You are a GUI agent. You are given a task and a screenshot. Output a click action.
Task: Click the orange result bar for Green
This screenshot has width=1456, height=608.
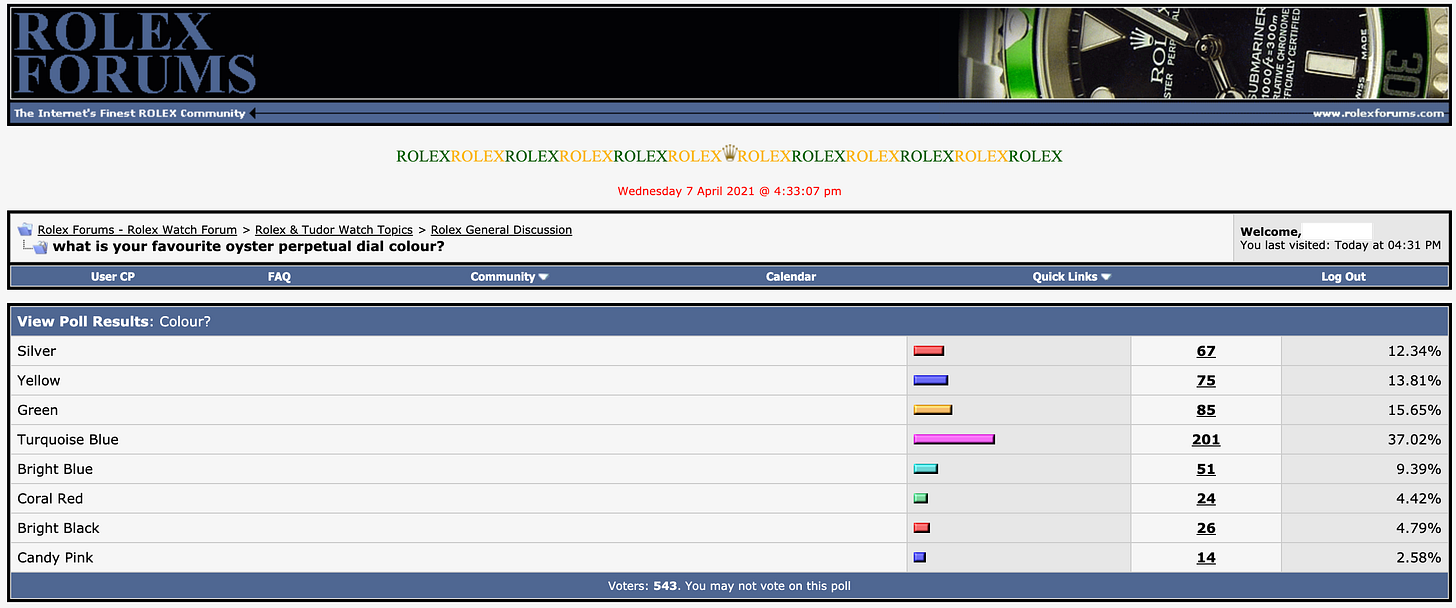[x=933, y=410]
